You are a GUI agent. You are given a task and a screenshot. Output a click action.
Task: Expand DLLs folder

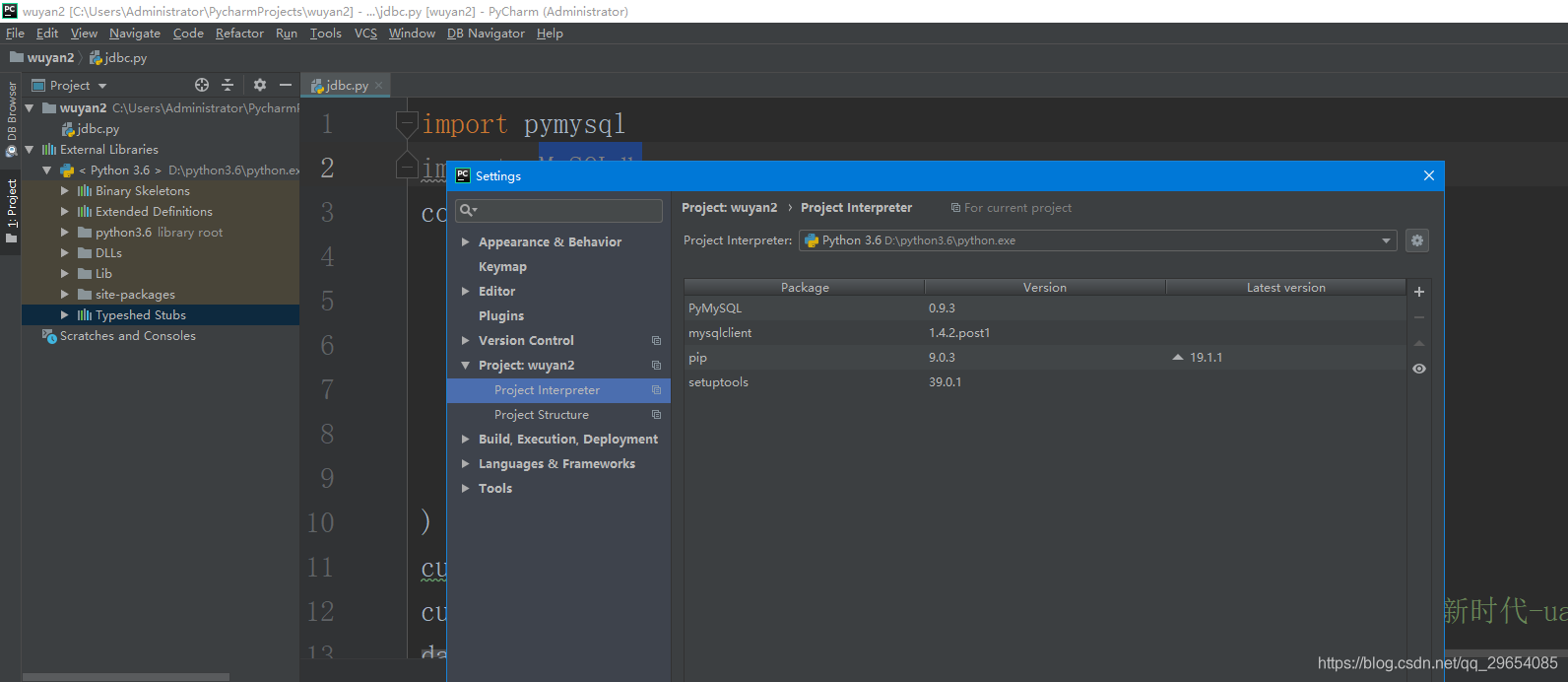pos(65,253)
